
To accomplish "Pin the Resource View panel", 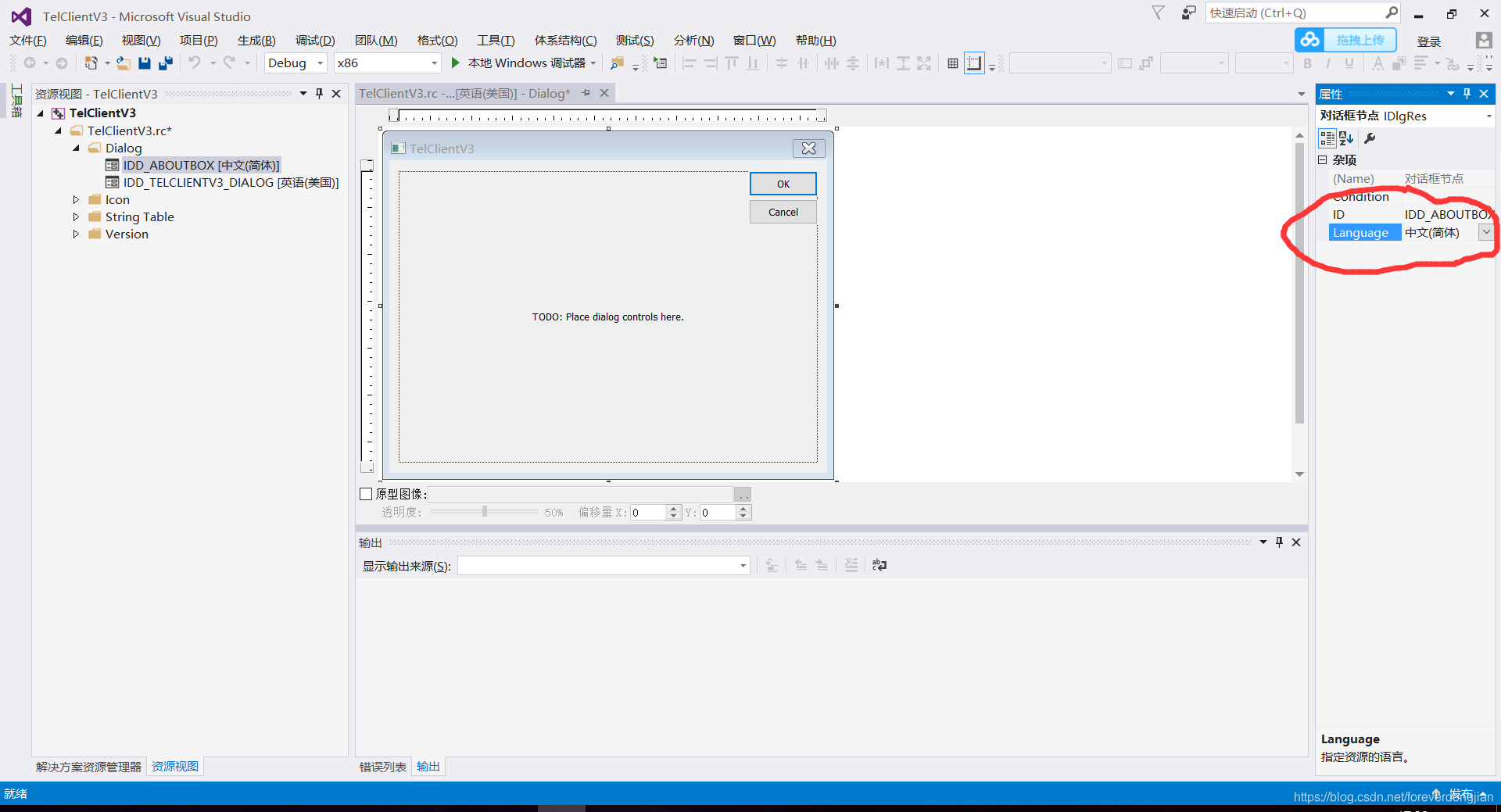I will 319,93.
